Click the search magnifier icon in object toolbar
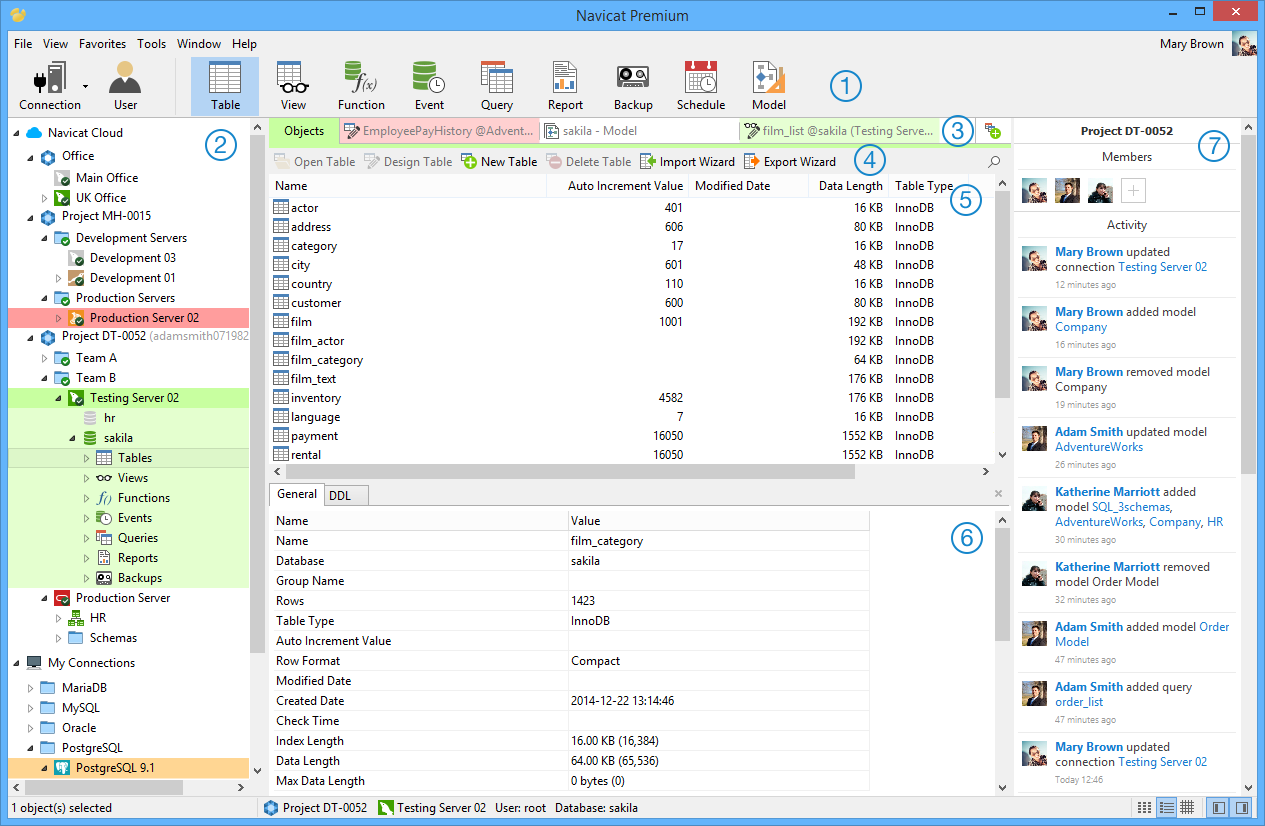 tap(994, 161)
